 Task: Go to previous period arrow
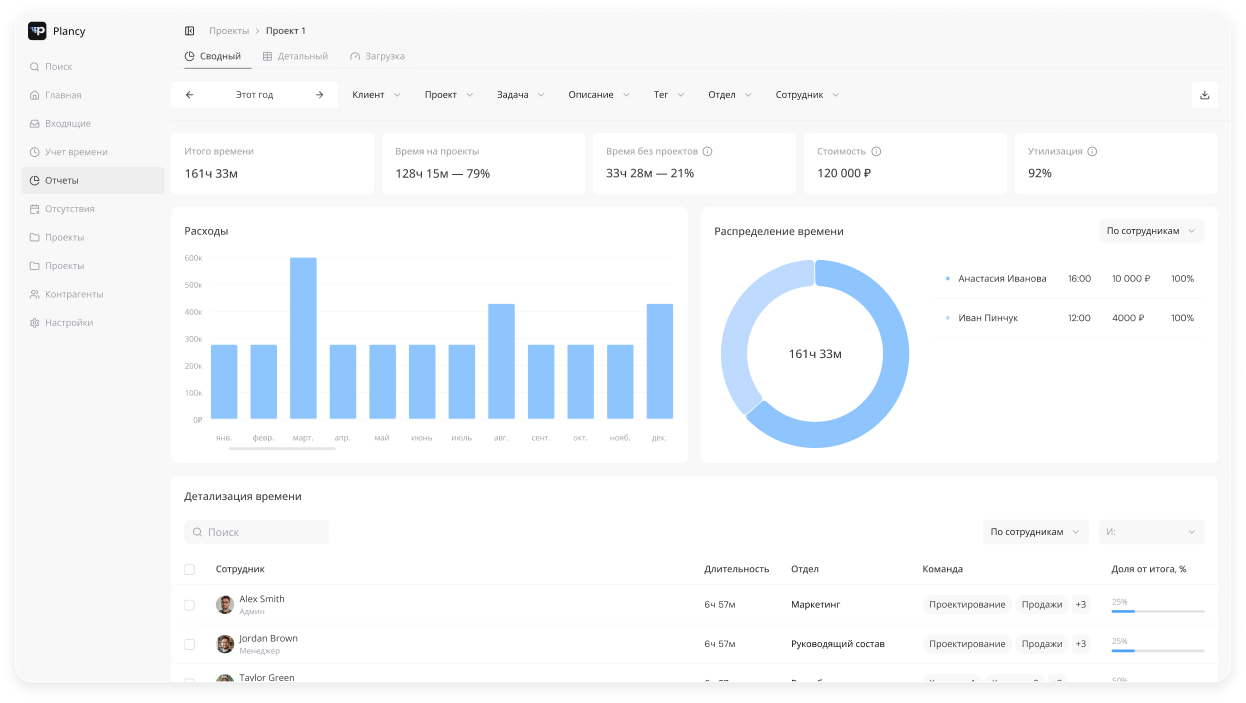pyautogui.click(x=190, y=95)
